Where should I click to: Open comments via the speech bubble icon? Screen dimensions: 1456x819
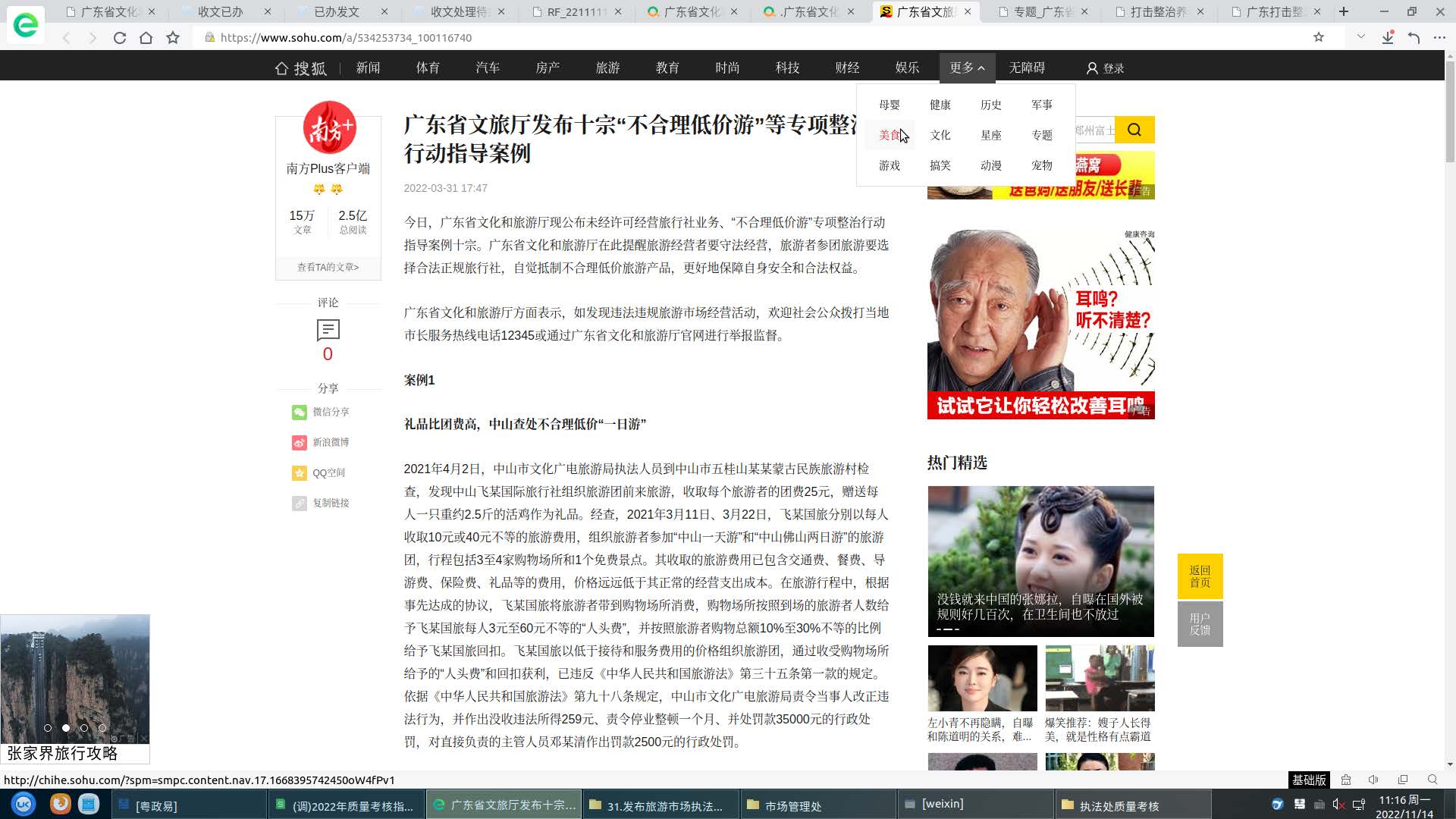pos(328,331)
